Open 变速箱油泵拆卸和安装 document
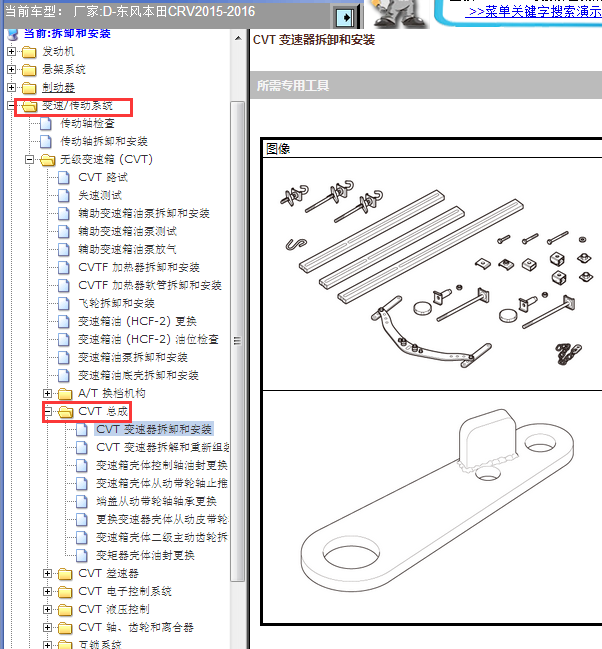The height and width of the screenshot is (649, 602). (133, 357)
